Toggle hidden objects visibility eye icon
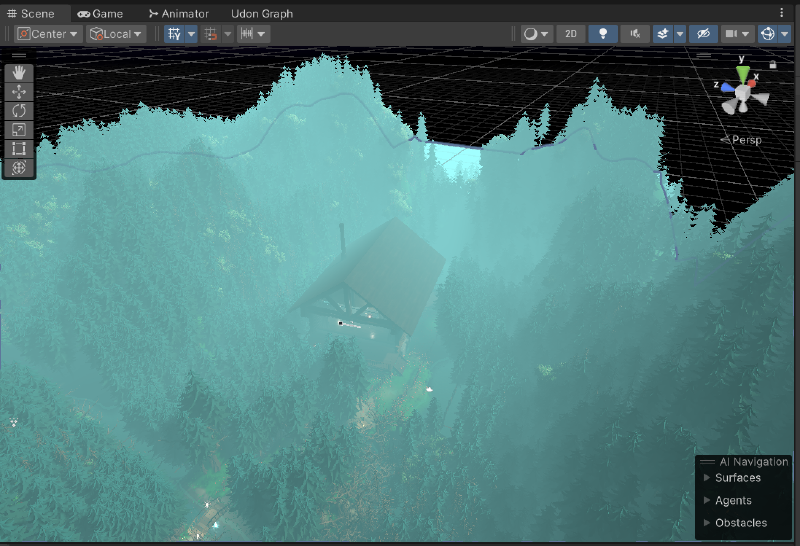This screenshot has height=546, width=800. 703,34
